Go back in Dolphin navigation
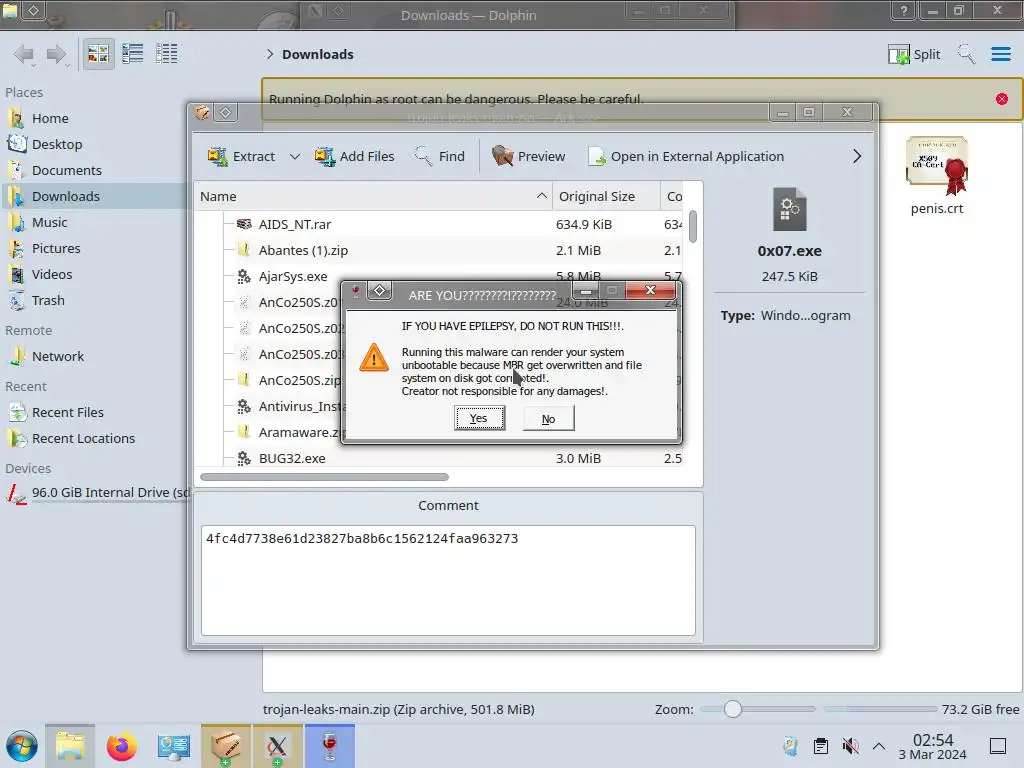 click(x=24, y=54)
